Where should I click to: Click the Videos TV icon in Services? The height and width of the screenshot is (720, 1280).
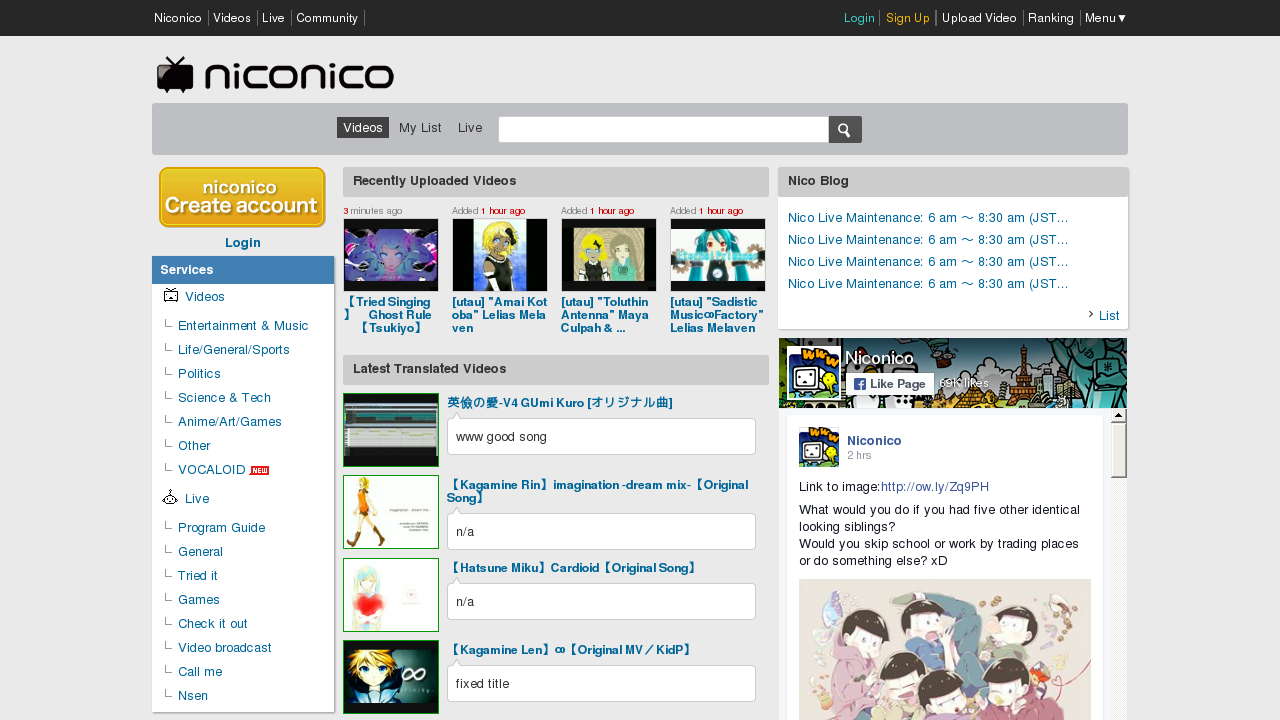coord(171,296)
